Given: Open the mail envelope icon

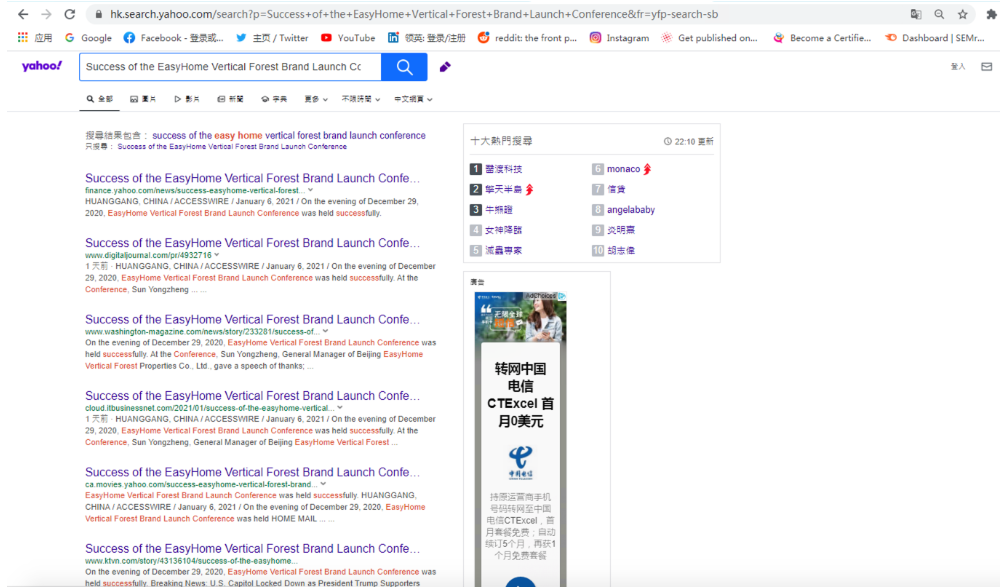Looking at the screenshot, I should [x=986, y=67].
